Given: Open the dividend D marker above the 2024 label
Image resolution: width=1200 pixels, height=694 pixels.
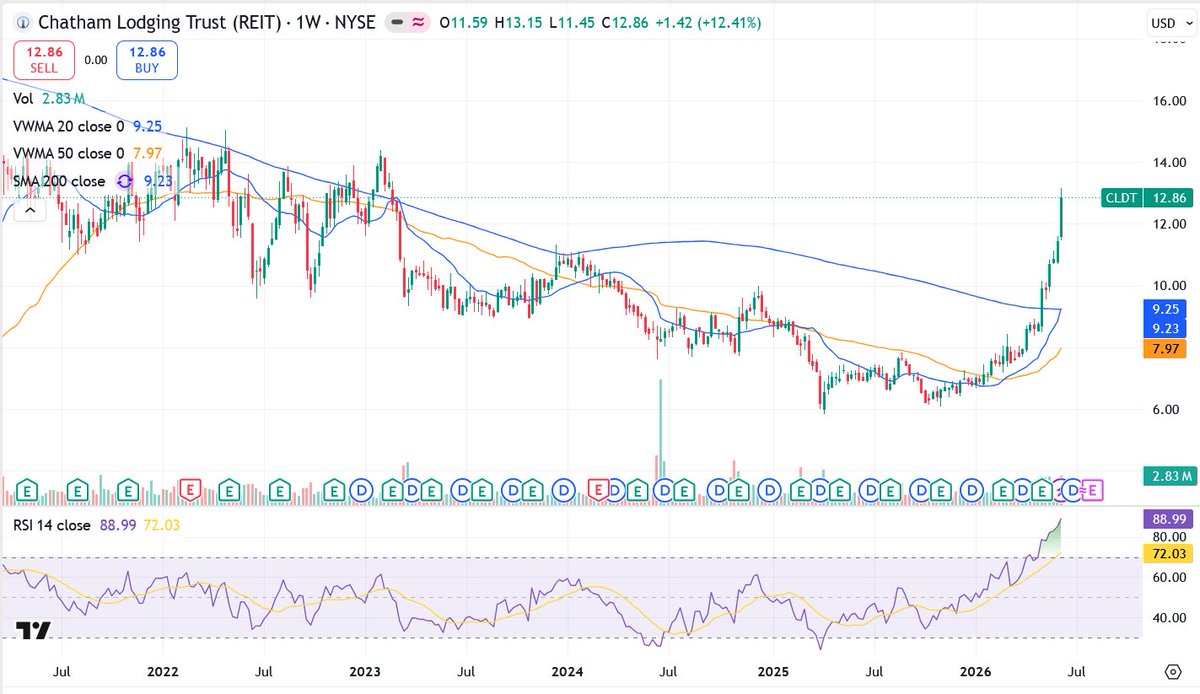Looking at the screenshot, I should pos(565,490).
